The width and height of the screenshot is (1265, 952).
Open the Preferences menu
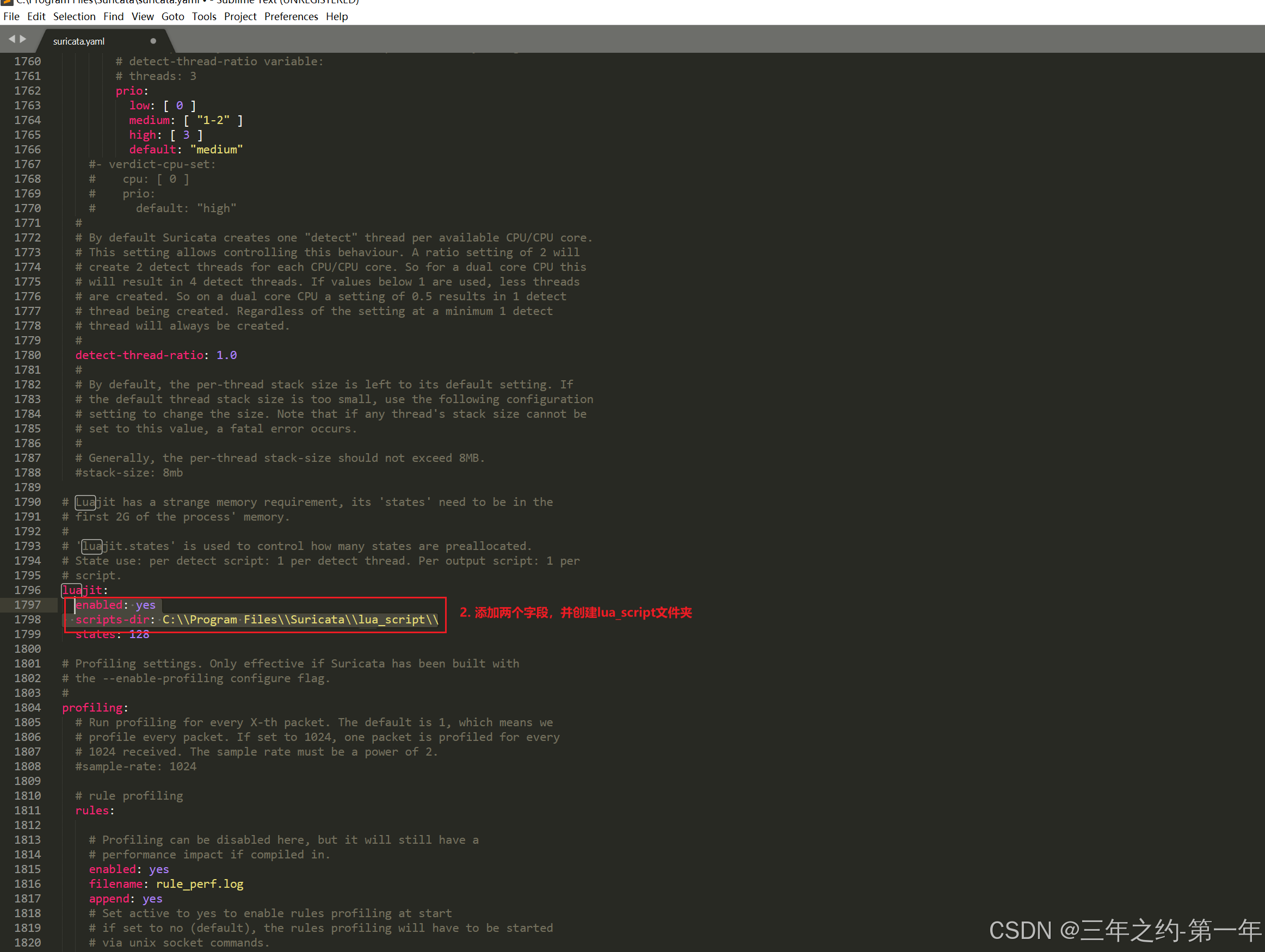pyautogui.click(x=291, y=16)
